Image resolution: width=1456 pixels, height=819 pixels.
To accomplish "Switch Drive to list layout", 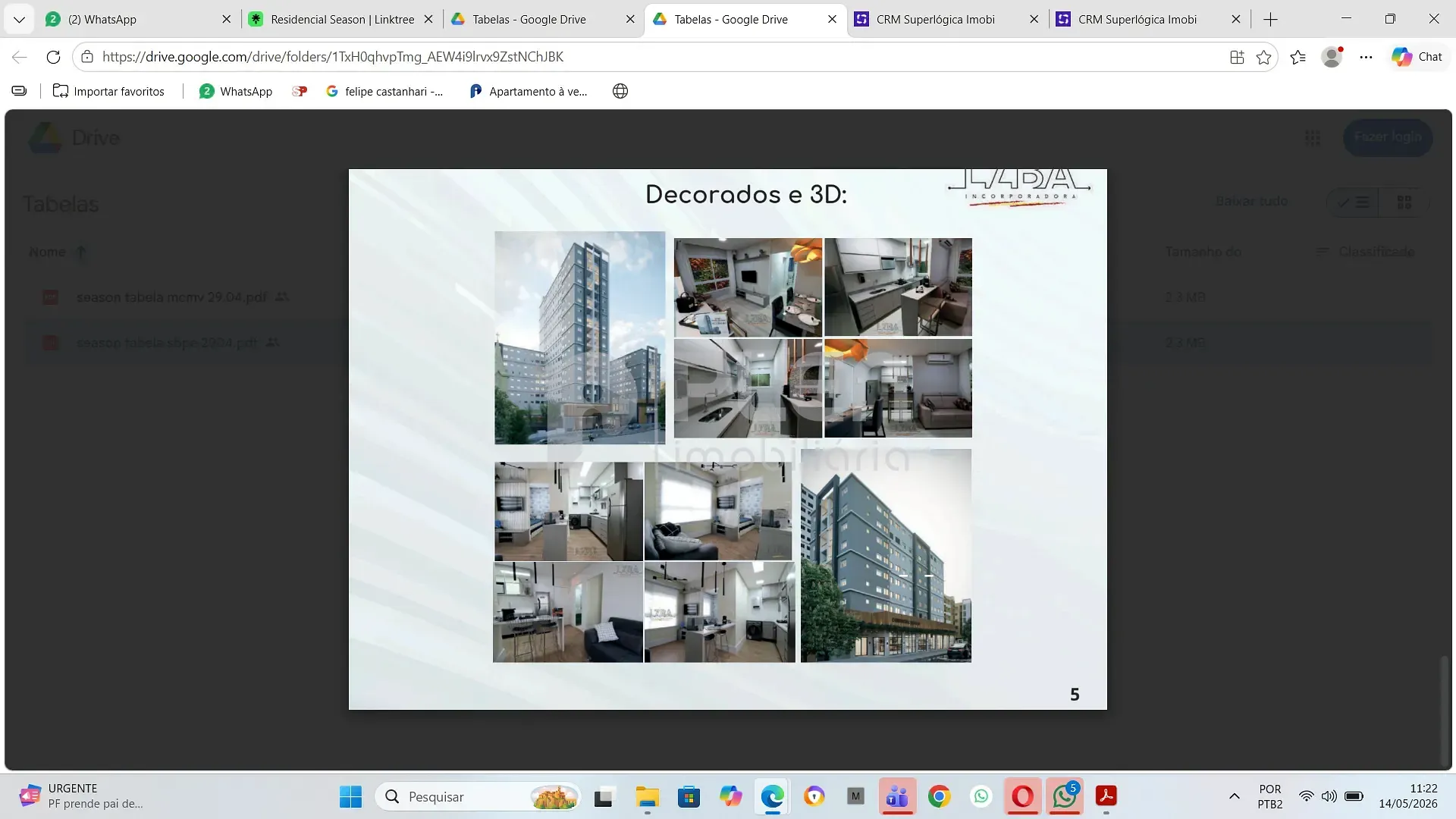I will click(1354, 202).
